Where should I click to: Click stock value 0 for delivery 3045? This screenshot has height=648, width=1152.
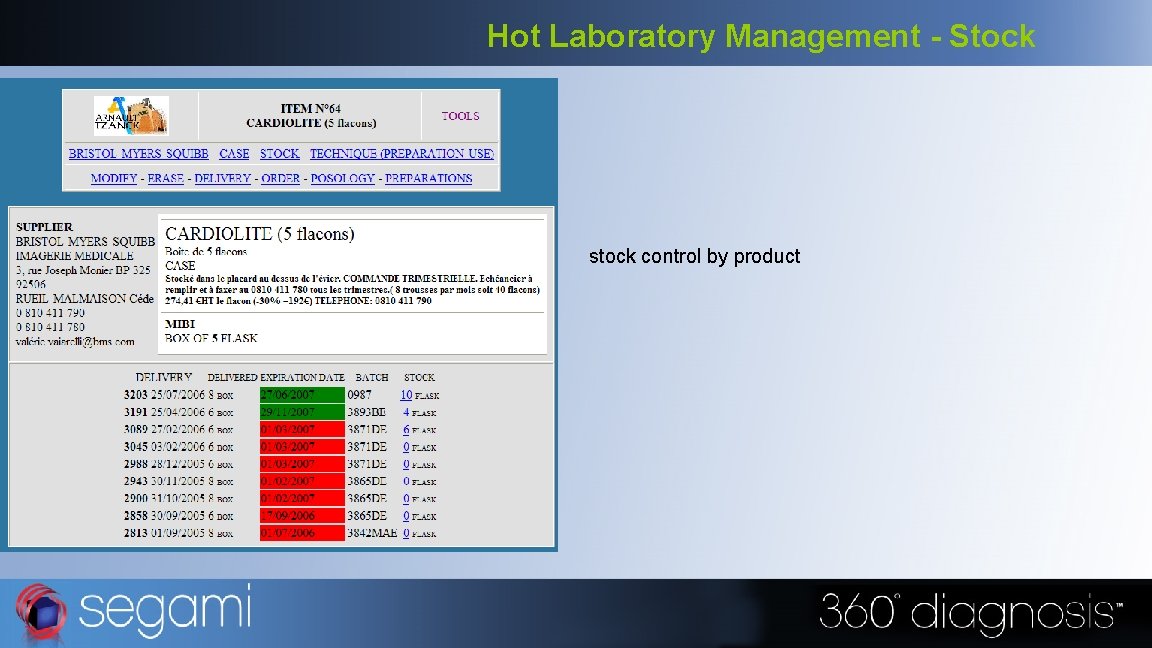406,447
